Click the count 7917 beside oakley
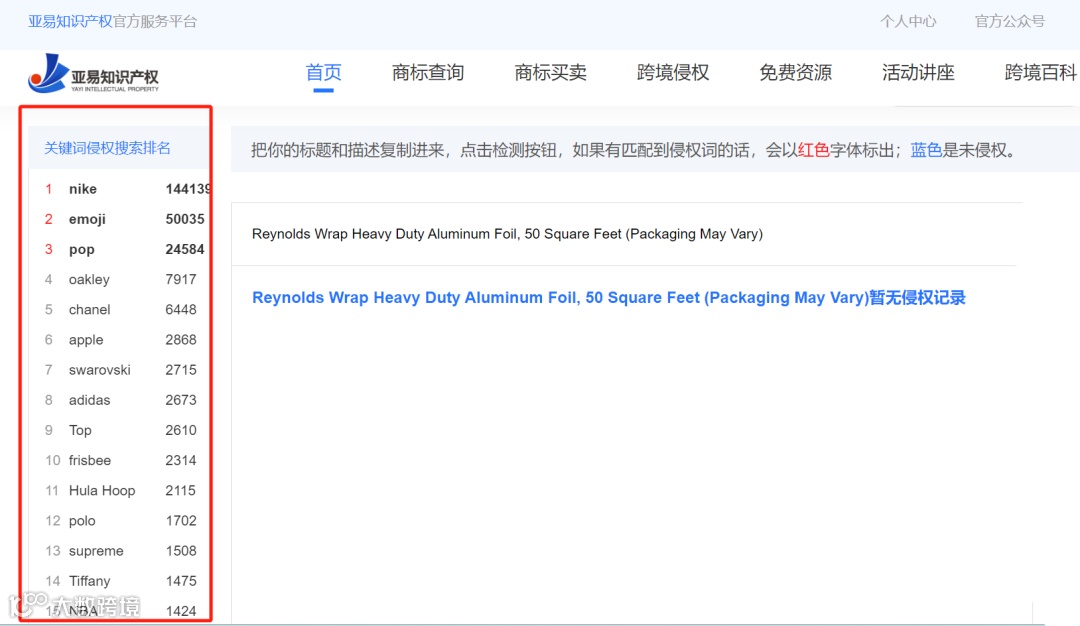 pos(180,280)
